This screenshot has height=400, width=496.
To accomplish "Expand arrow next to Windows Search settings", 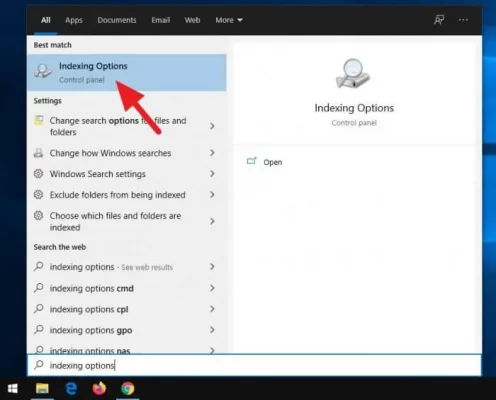I will click(212, 174).
